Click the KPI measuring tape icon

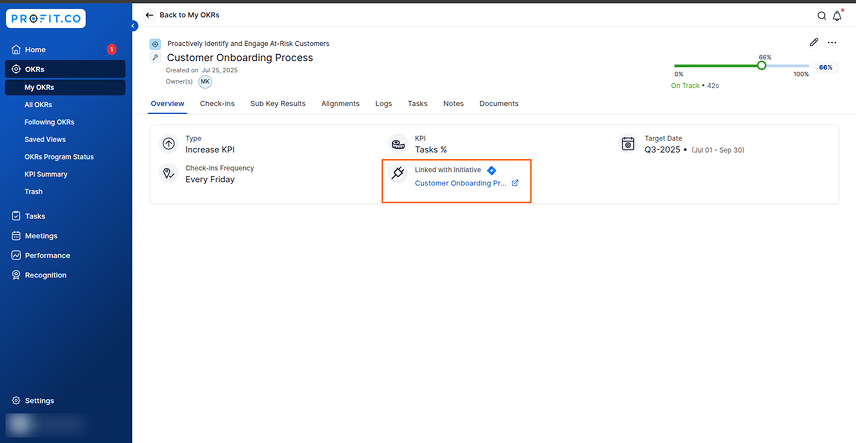tap(398, 144)
